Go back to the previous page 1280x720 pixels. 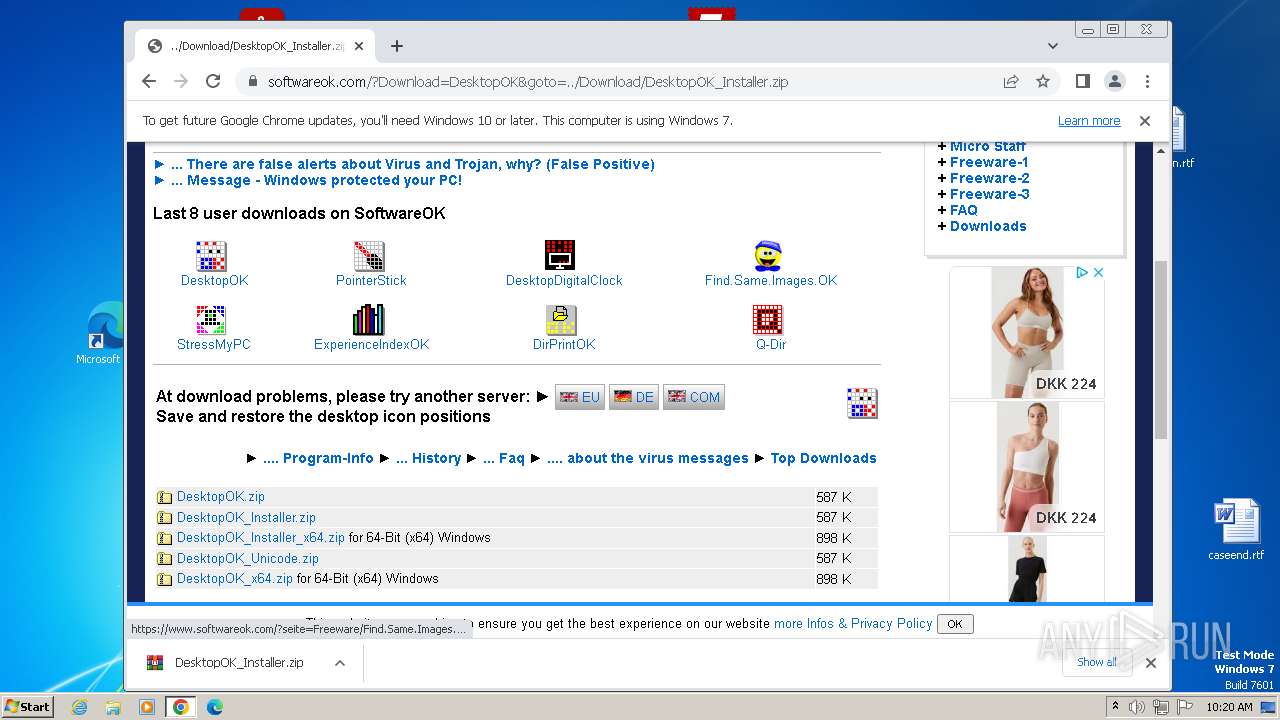pyautogui.click(x=149, y=81)
